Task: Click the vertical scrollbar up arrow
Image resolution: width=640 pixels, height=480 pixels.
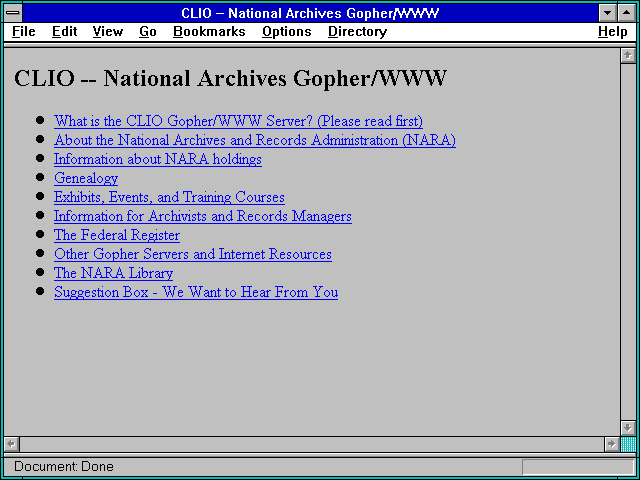Action: (628, 56)
